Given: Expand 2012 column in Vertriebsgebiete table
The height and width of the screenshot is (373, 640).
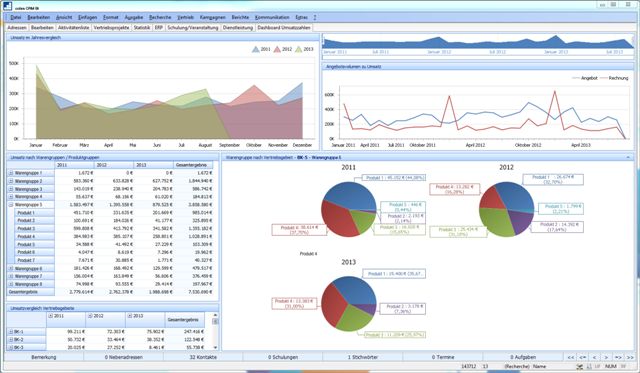Looking at the screenshot, I should pyautogui.click(x=90, y=316).
